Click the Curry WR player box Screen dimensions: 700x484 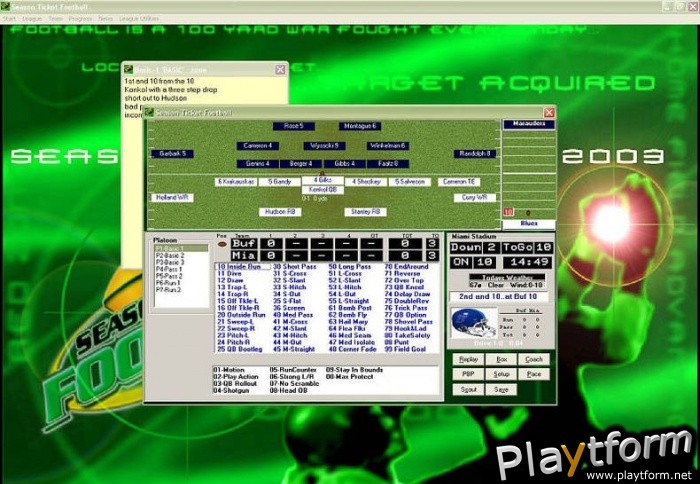475,197
